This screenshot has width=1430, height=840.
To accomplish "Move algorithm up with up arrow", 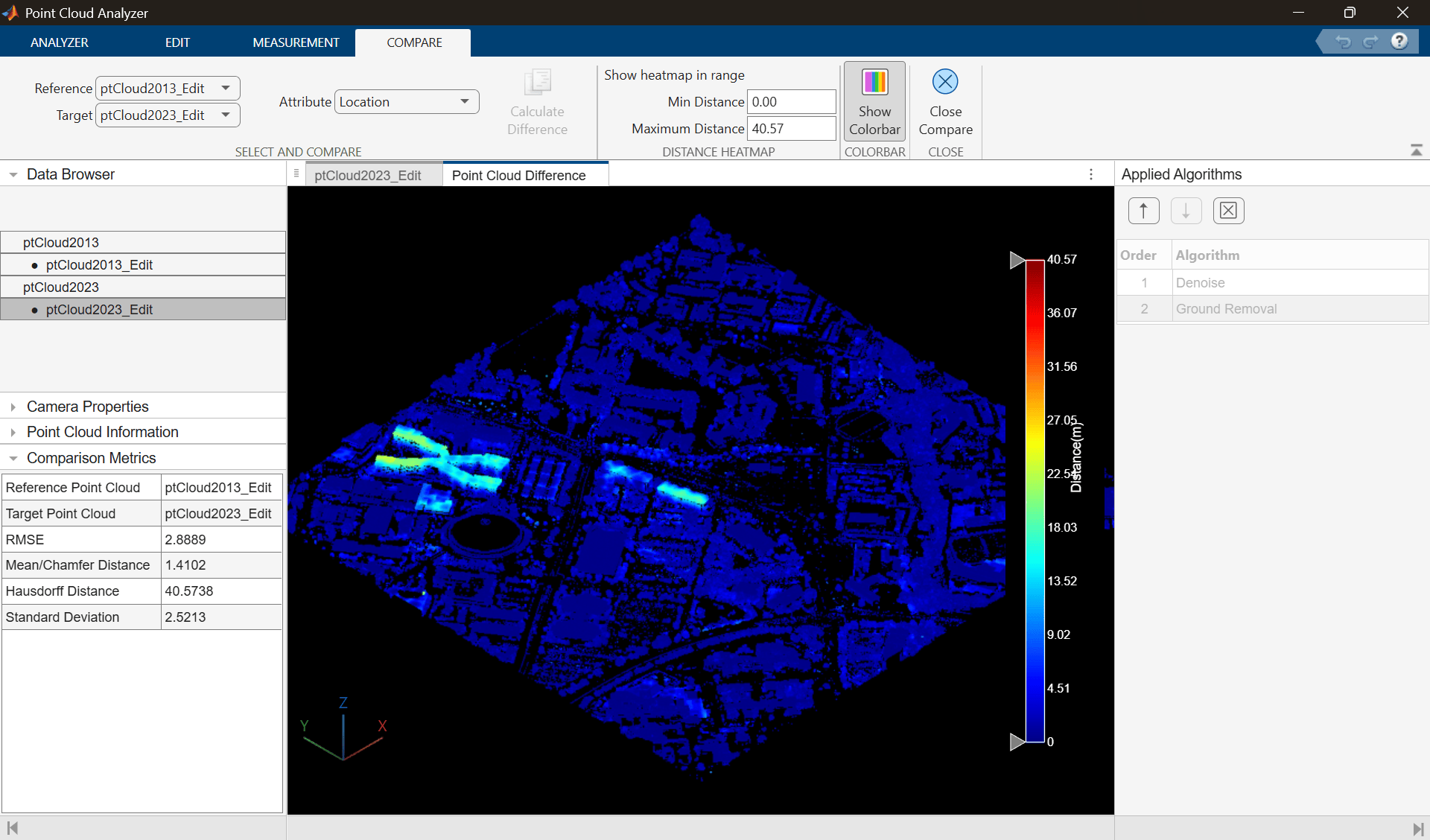I will (x=1143, y=211).
